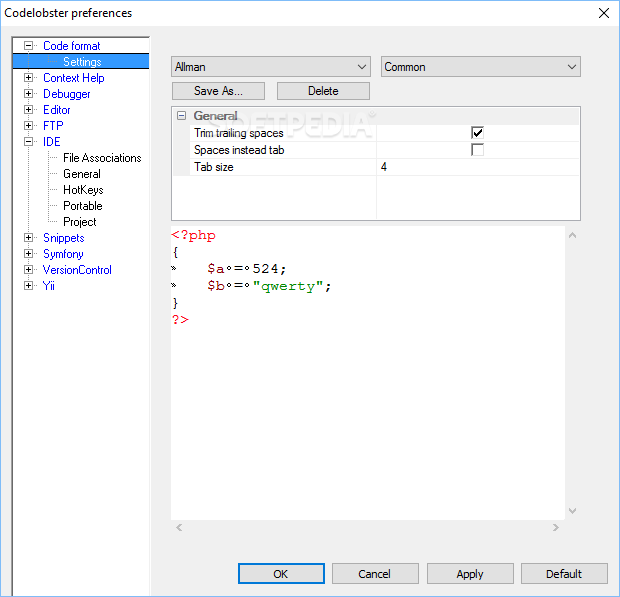
Task: Expand the Yii tree node
Action: 28,285
